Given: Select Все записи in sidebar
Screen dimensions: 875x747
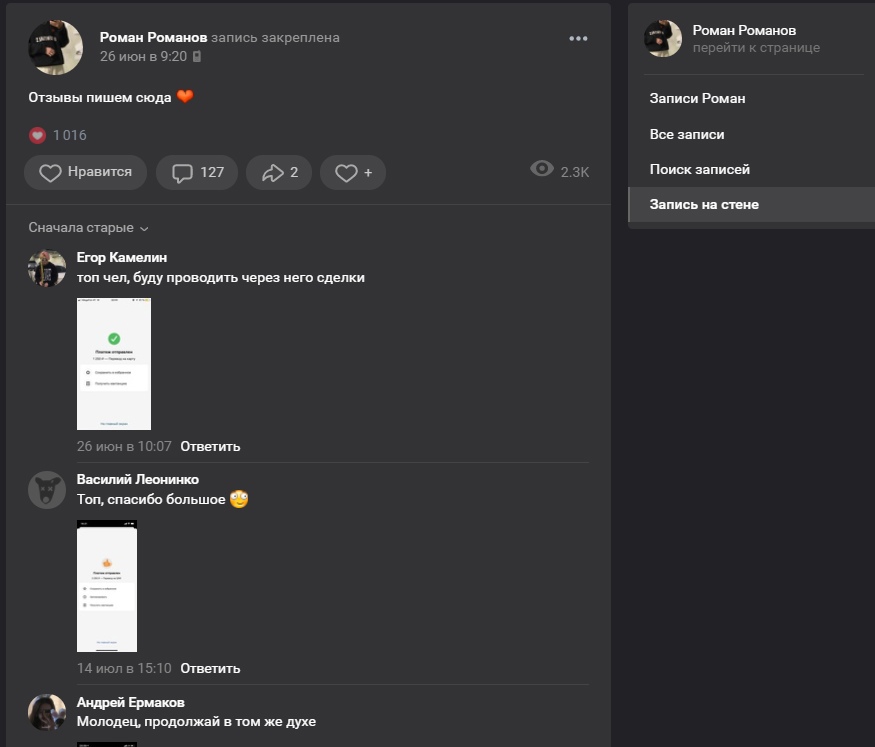Looking at the screenshot, I should point(687,134).
